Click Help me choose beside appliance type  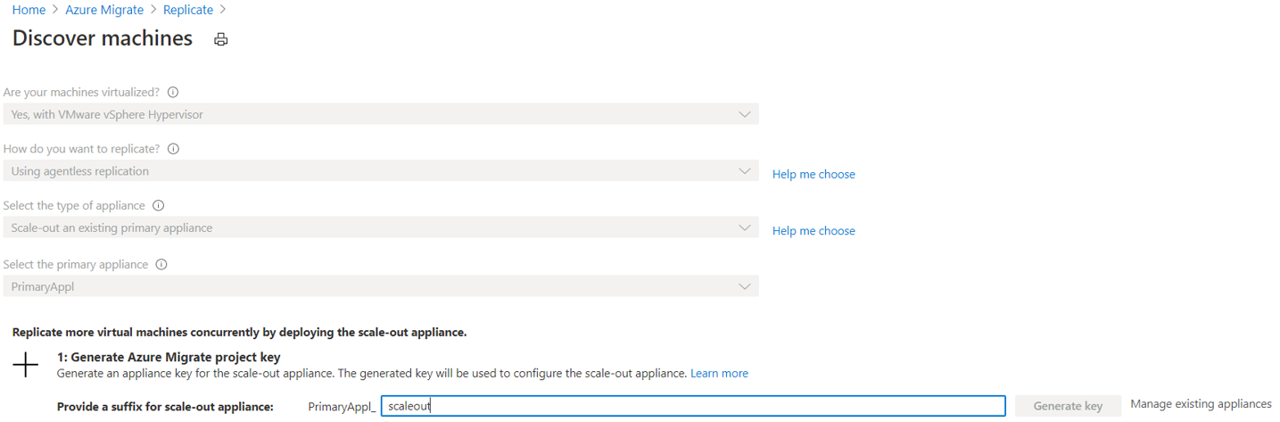(813, 231)
